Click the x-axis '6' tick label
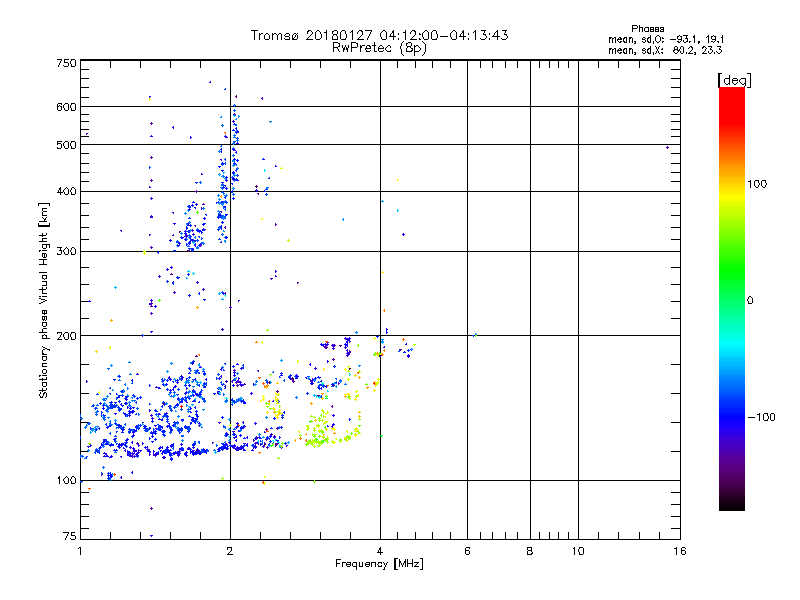800x600 pixels. (x=467, y=551)
